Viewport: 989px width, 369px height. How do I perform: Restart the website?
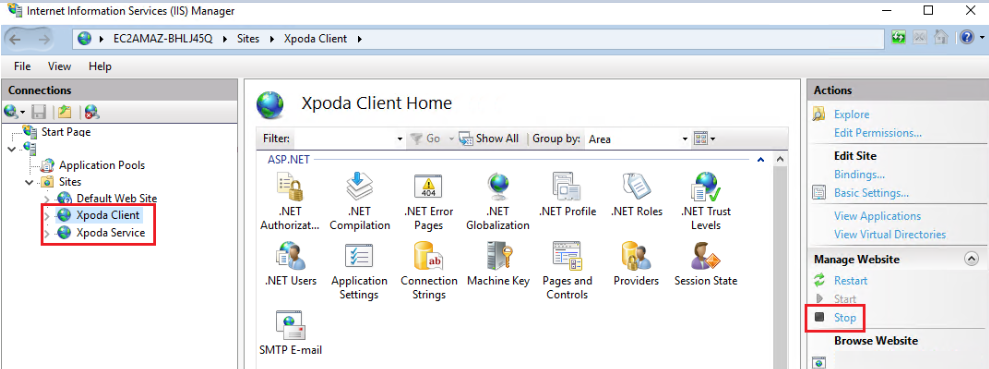[x=850, y=281]
